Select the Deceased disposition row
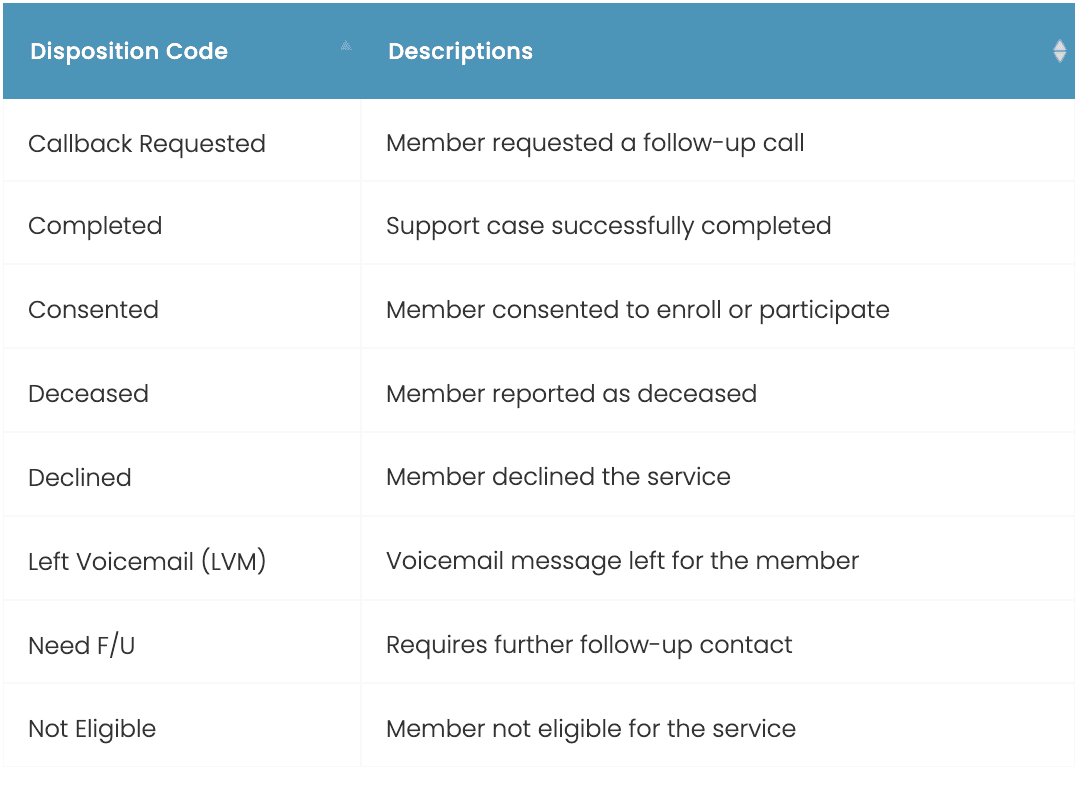 tap(88, 394)
